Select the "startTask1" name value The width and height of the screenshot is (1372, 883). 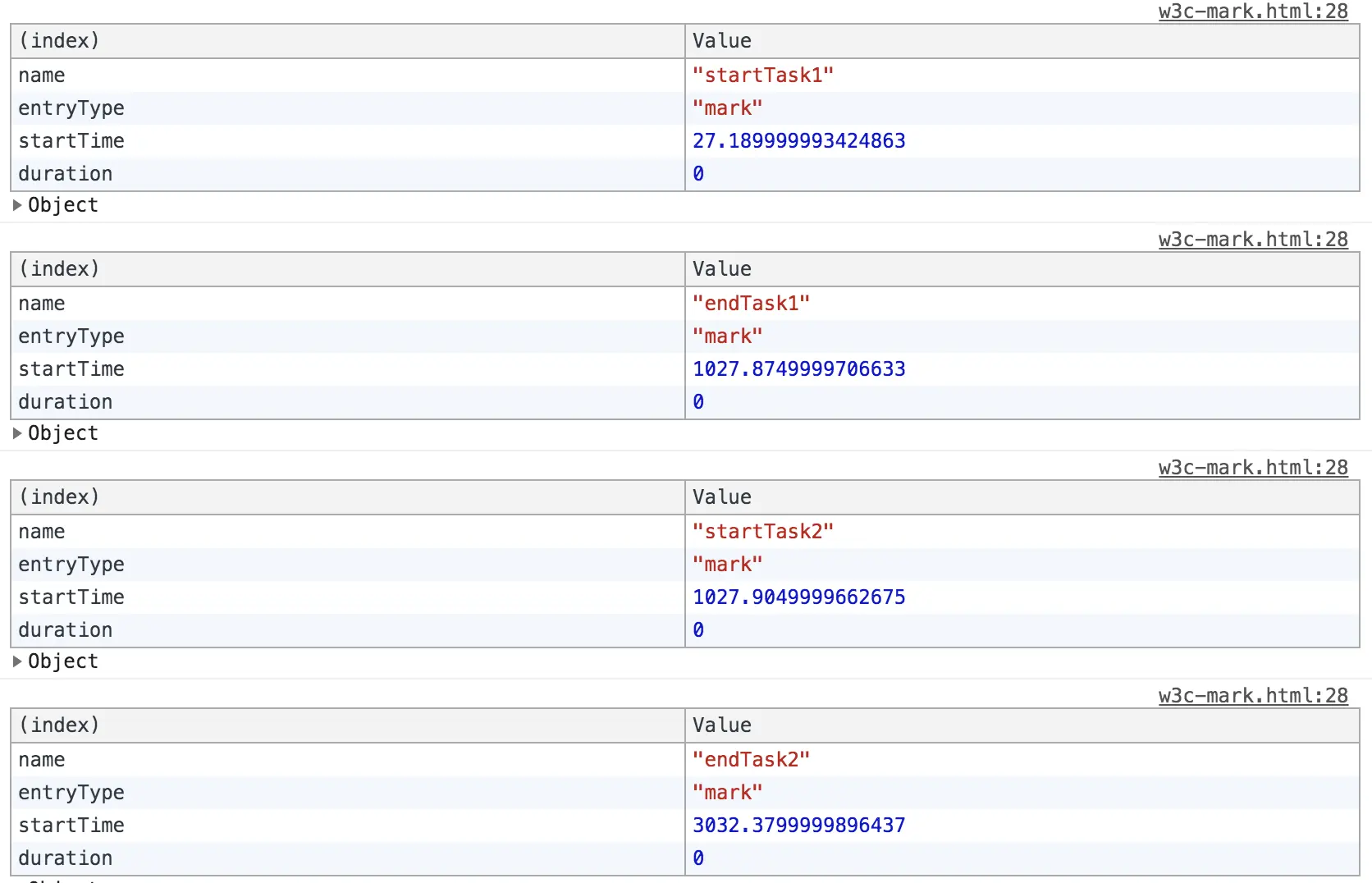[763, 75]
